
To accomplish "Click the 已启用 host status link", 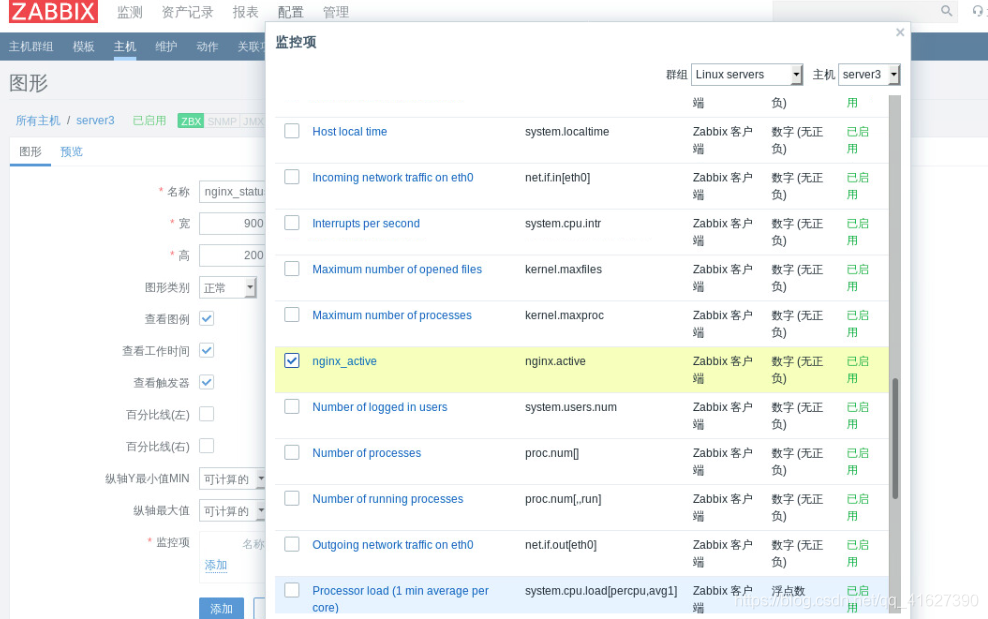I will point(149,120).
